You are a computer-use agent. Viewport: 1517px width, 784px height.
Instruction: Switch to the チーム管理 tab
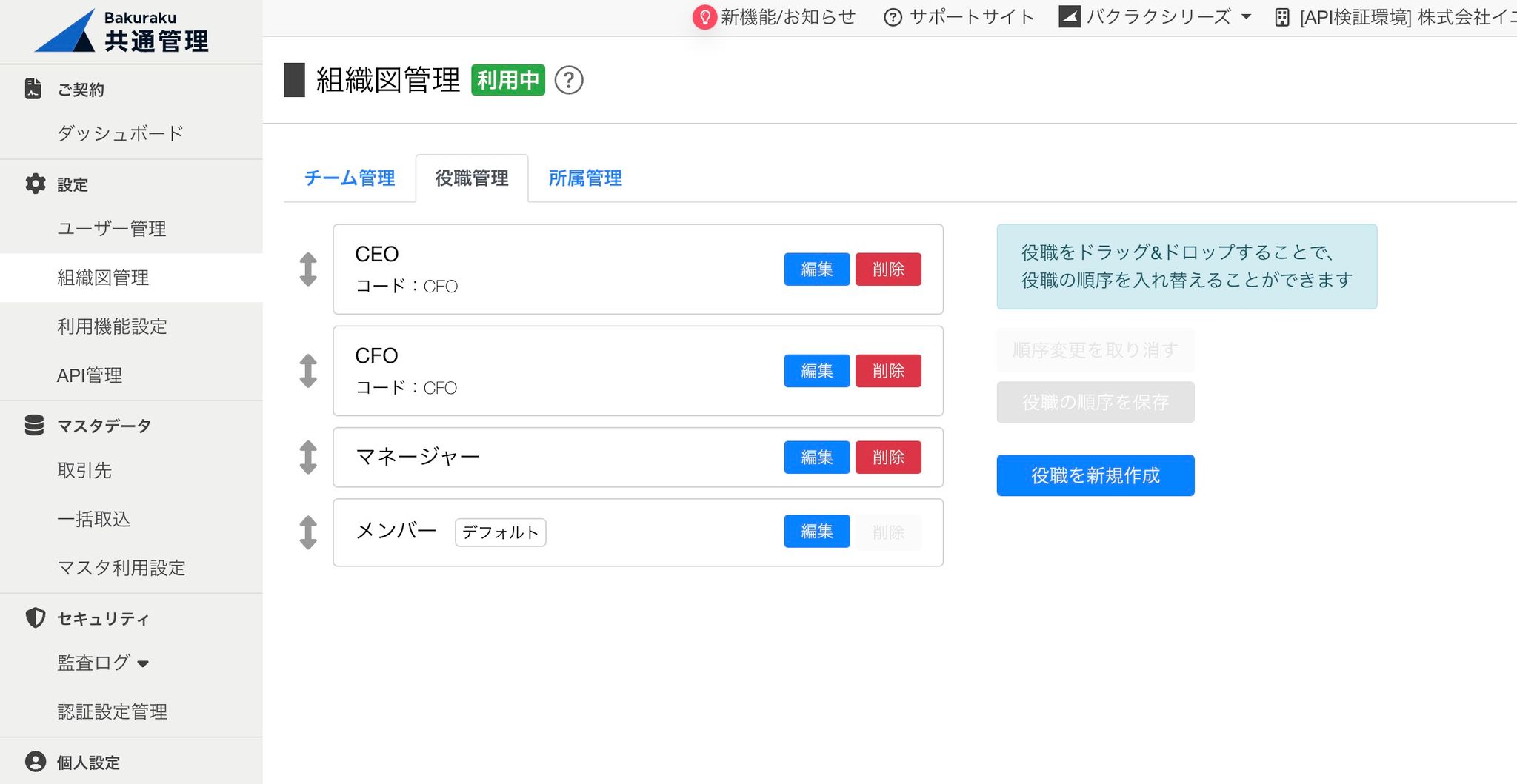[x=349, y=178]
